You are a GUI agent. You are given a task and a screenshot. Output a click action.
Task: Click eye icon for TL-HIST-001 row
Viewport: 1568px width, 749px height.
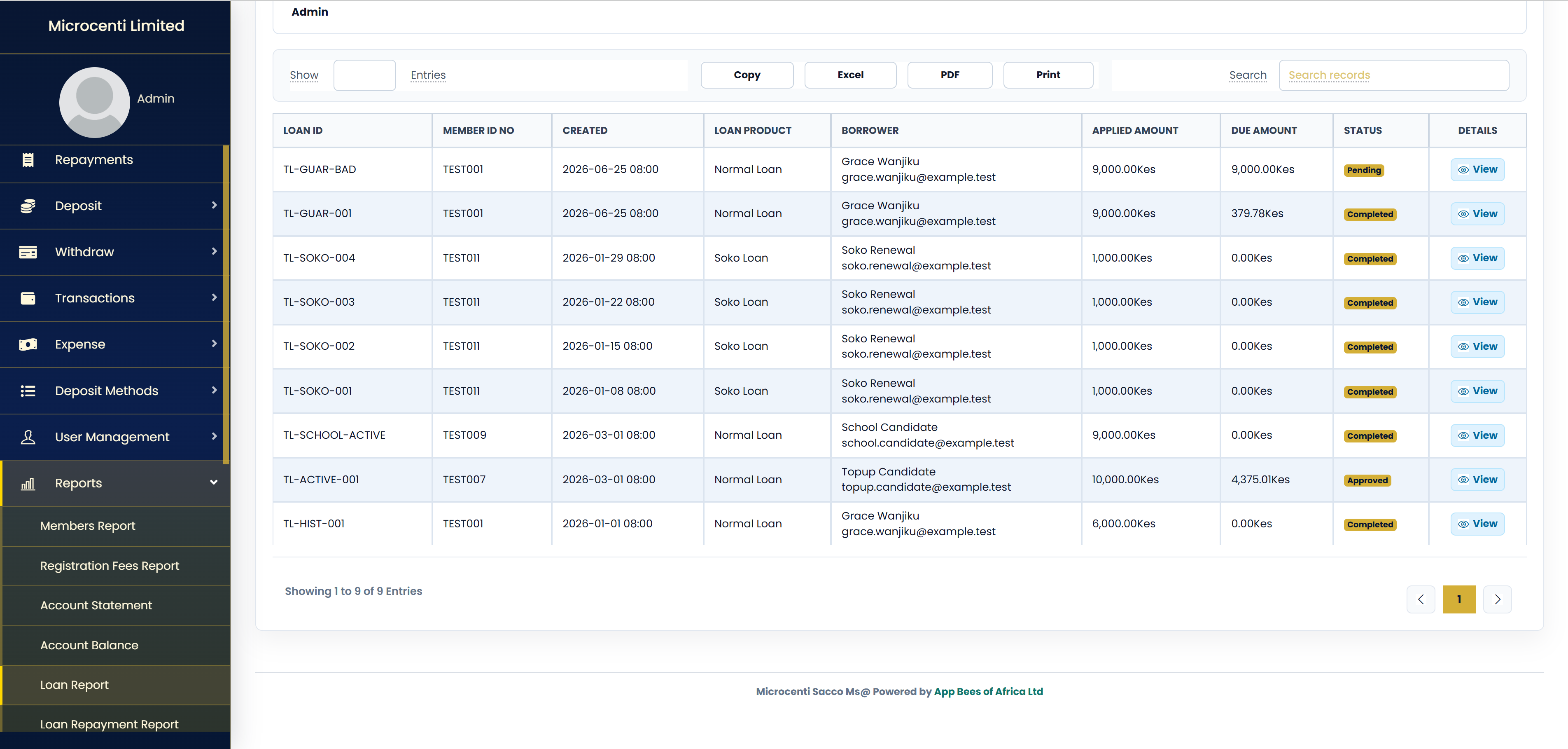pyautogui.click(x=1463, y=524)
